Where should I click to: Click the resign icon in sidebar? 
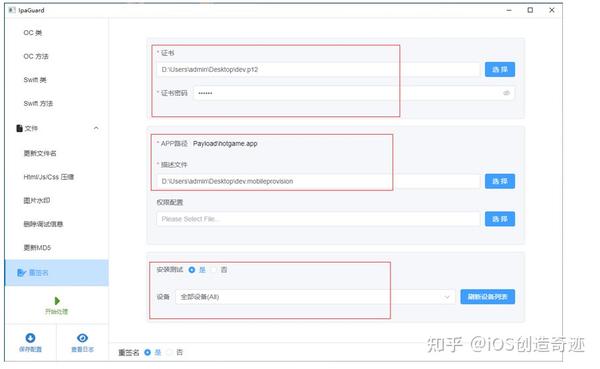21,273
